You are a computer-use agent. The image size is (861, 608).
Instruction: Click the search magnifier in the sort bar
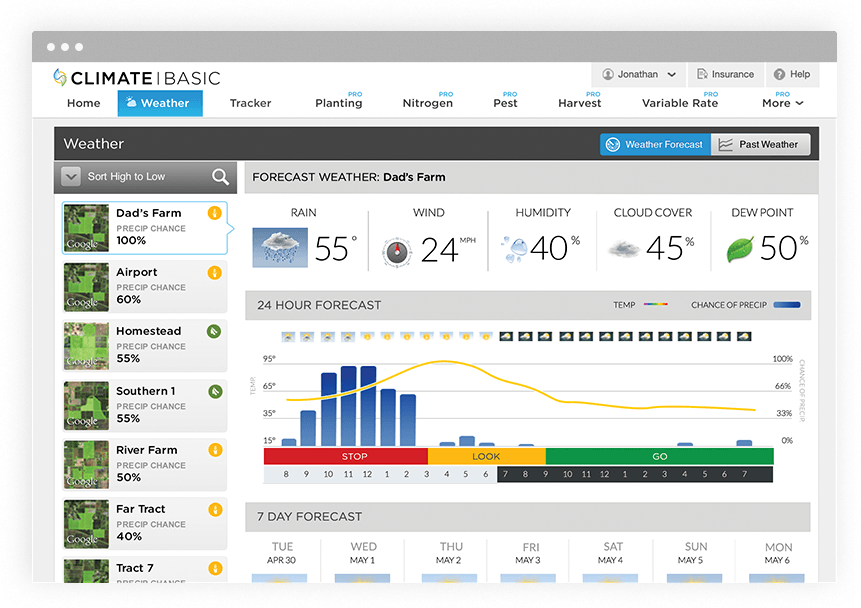tap(221, 177)
